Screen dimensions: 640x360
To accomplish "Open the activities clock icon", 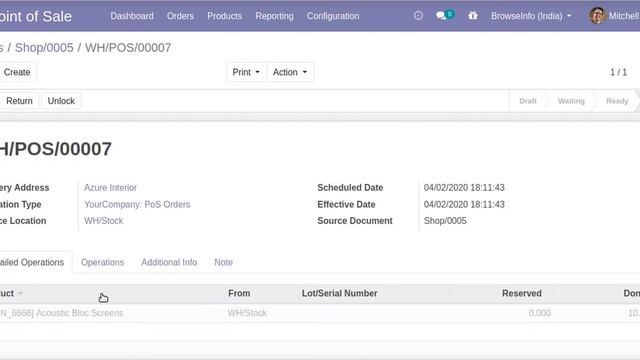I will point(418,16).
